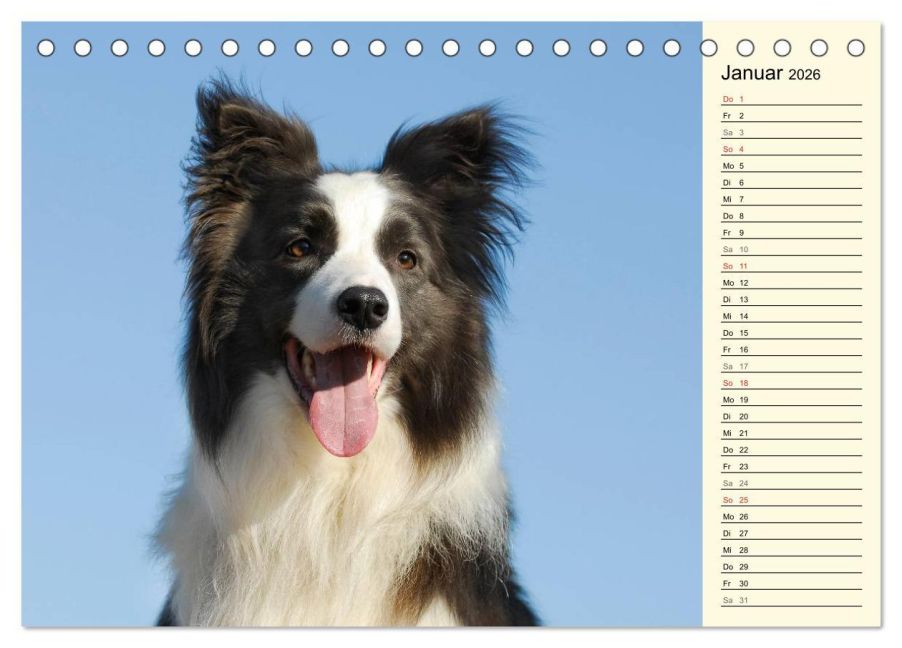
Task: Select the So 18 date row
Action: [x=791, y=383]
